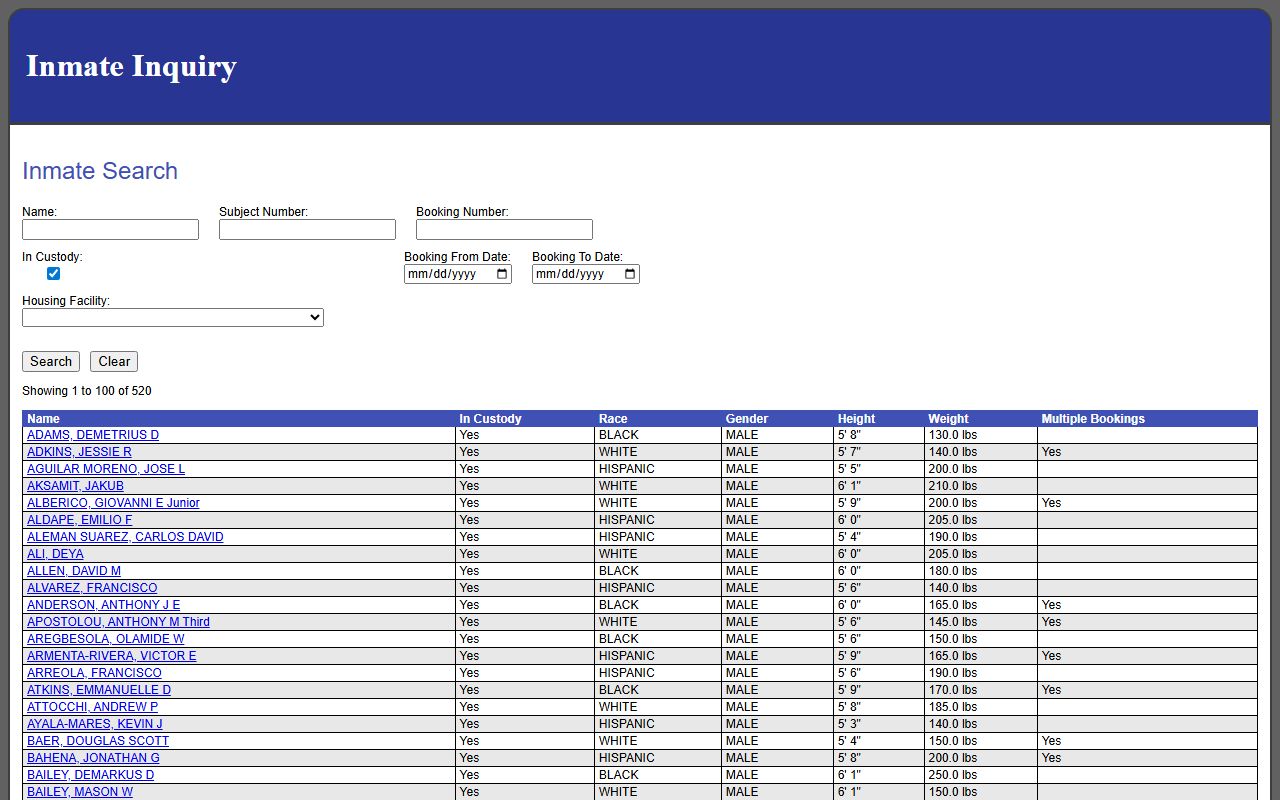Viewport: 1280px width, 800px height.
Task: Open ARMENTA-RIVERA, VICTOR E inmate link
Action: pyautogui.click(x=112, y=656)
